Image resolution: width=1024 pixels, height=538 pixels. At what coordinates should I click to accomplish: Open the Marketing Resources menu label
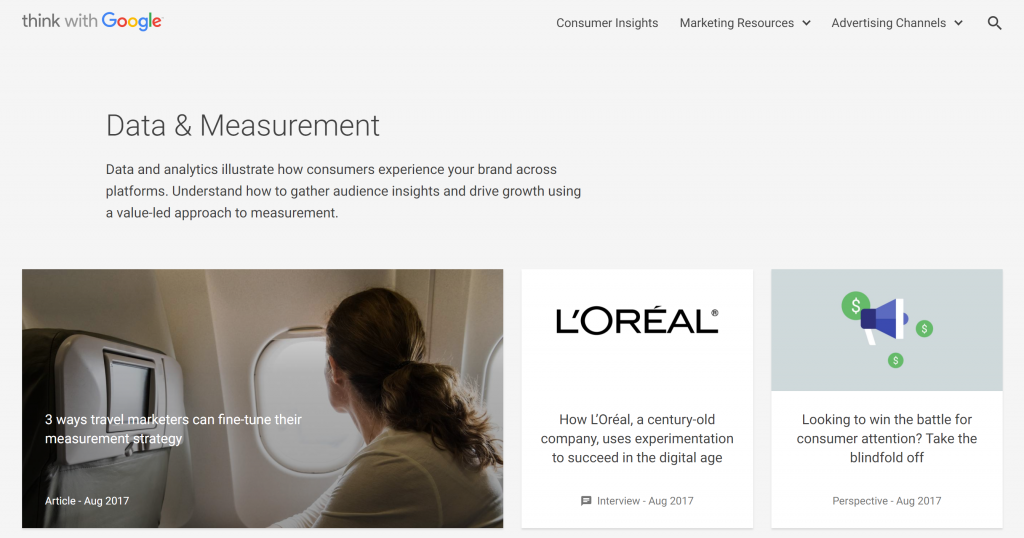click(x=737, y=23)
